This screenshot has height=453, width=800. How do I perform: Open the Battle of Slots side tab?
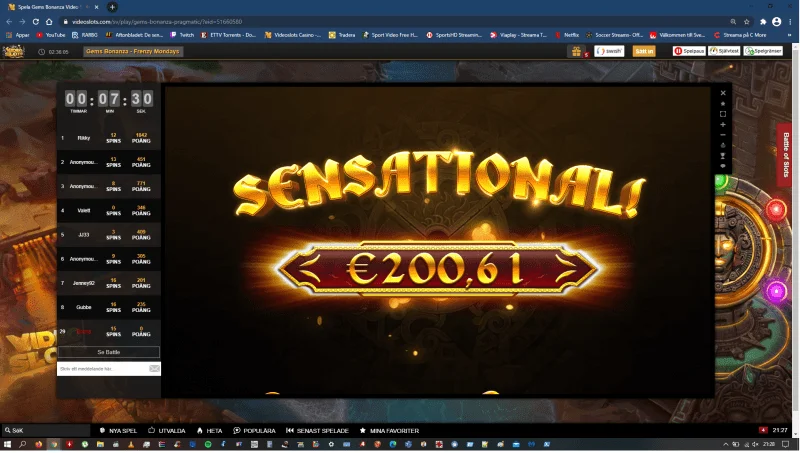pyautogui.click(x=785, y=155)
